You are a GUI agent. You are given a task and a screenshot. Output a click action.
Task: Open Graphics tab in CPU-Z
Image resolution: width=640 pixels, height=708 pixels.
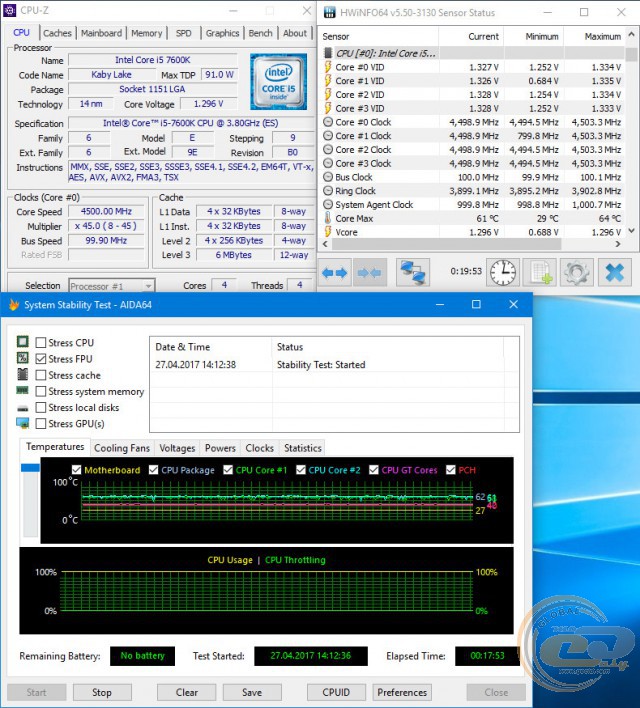click(222, 33)
